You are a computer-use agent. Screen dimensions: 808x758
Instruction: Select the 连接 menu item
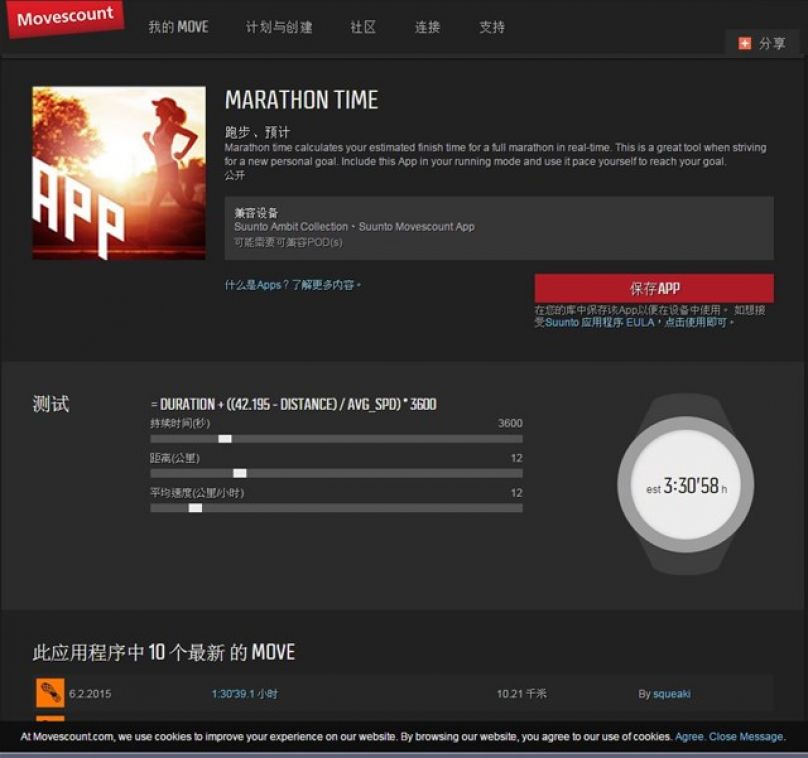[x=427, y=27]
